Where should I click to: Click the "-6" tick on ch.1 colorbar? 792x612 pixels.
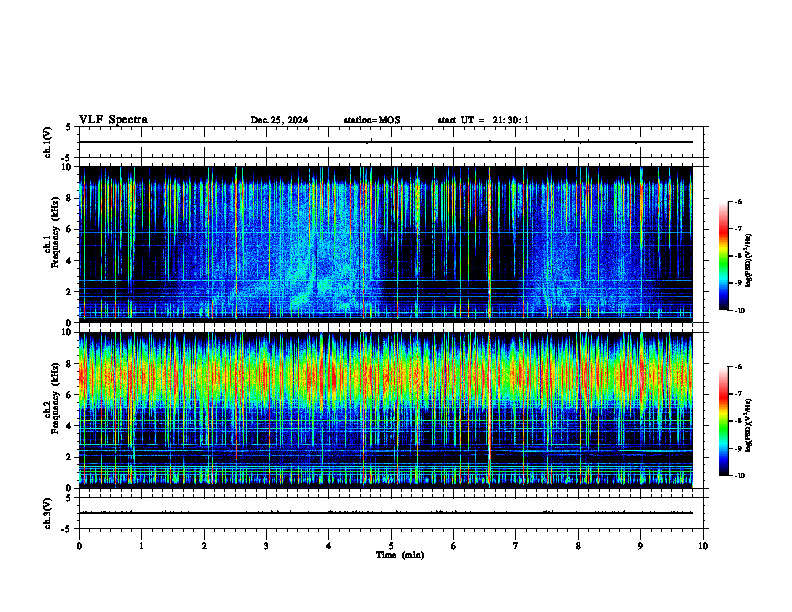click(738, 201)
